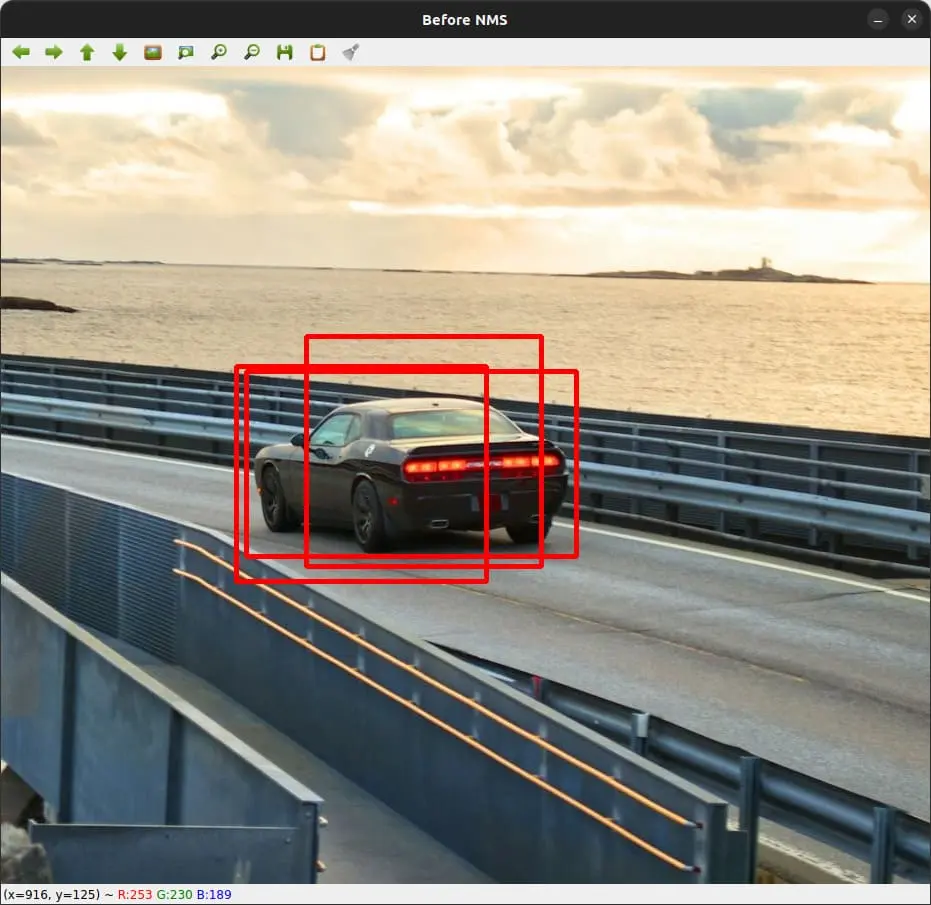Click the pixel coordinates status bar text
The height and width of the screenshot is (905, 931).
[116, 894]
